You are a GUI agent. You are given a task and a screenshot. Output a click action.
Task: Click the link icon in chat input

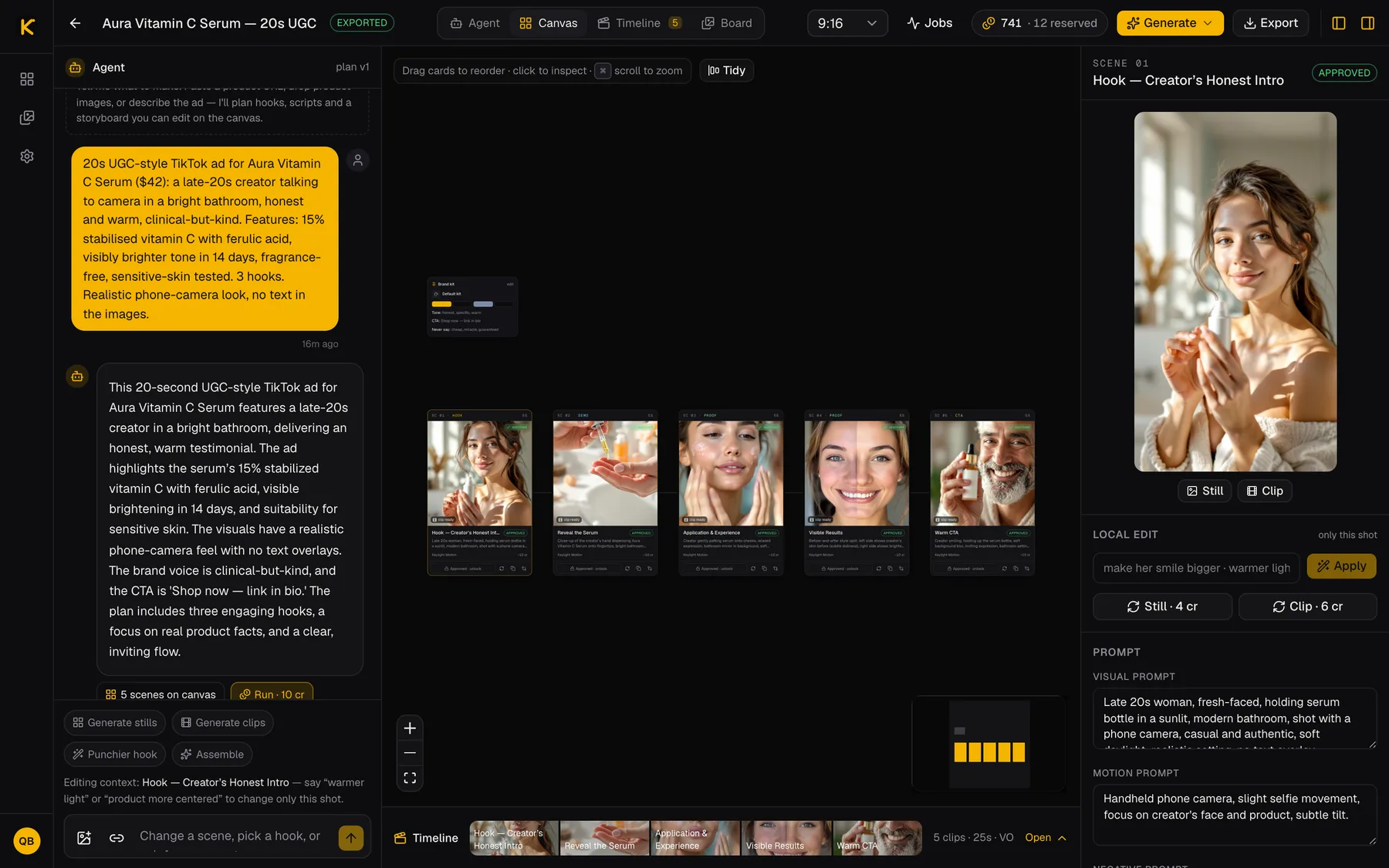pyautogui.click(x=117, y=838)
